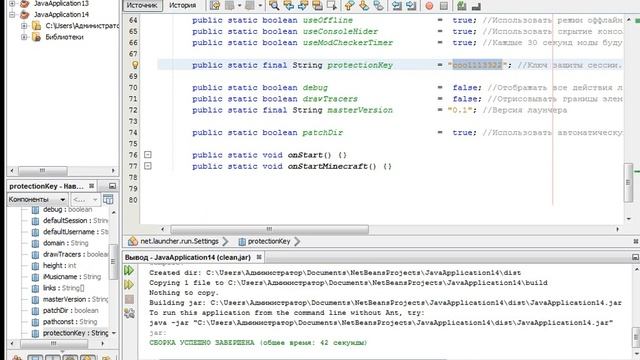Select defaultSession member in navigator
Viewport: 640px width, 360px height.
[76, 220]
